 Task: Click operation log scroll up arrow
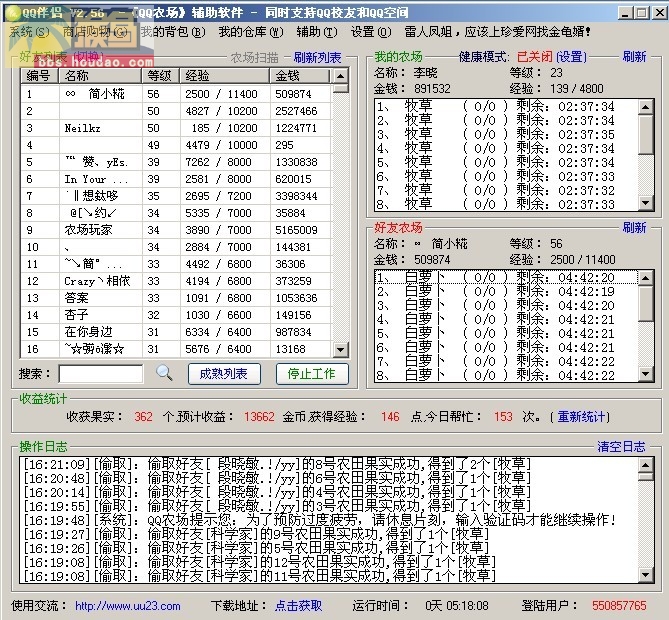(x=646, y=465)
